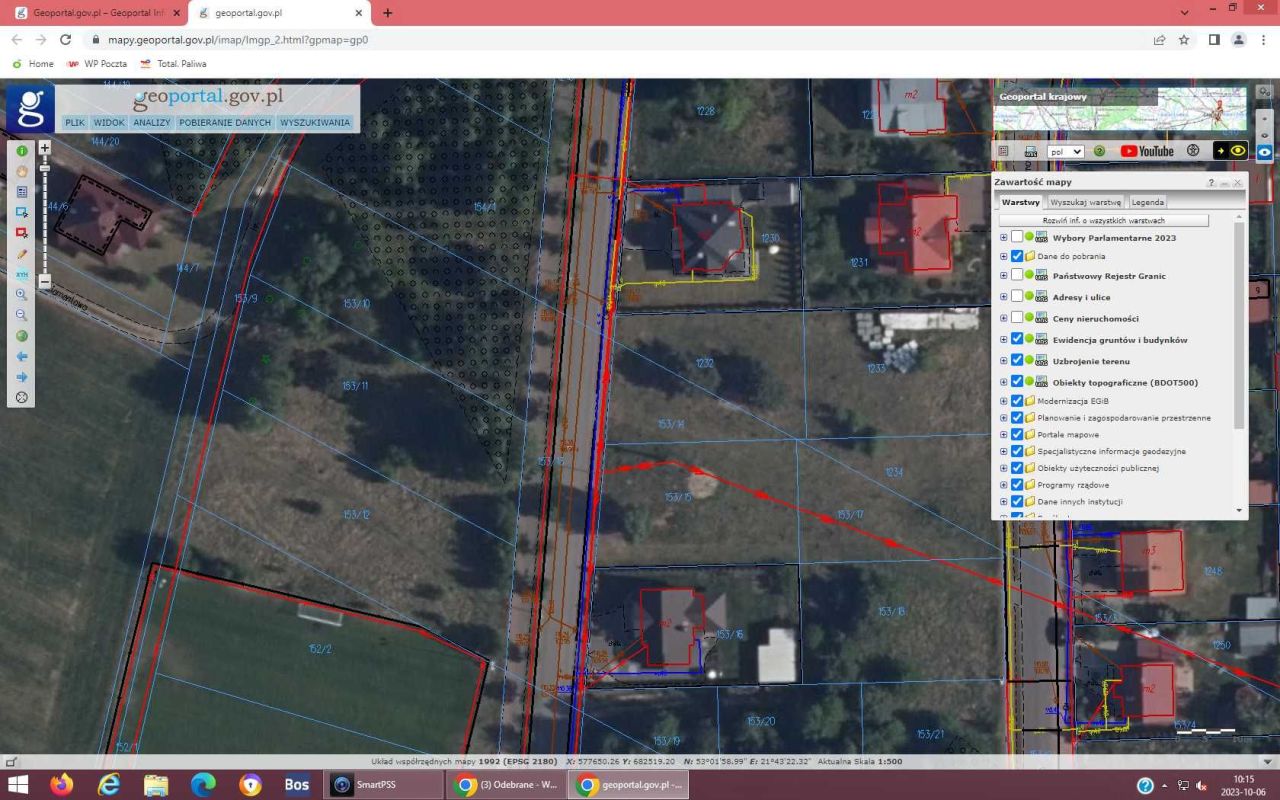Click the green question-mark help icon
The height and width of the screenshot is (800, 1280).
(1099, 151)
